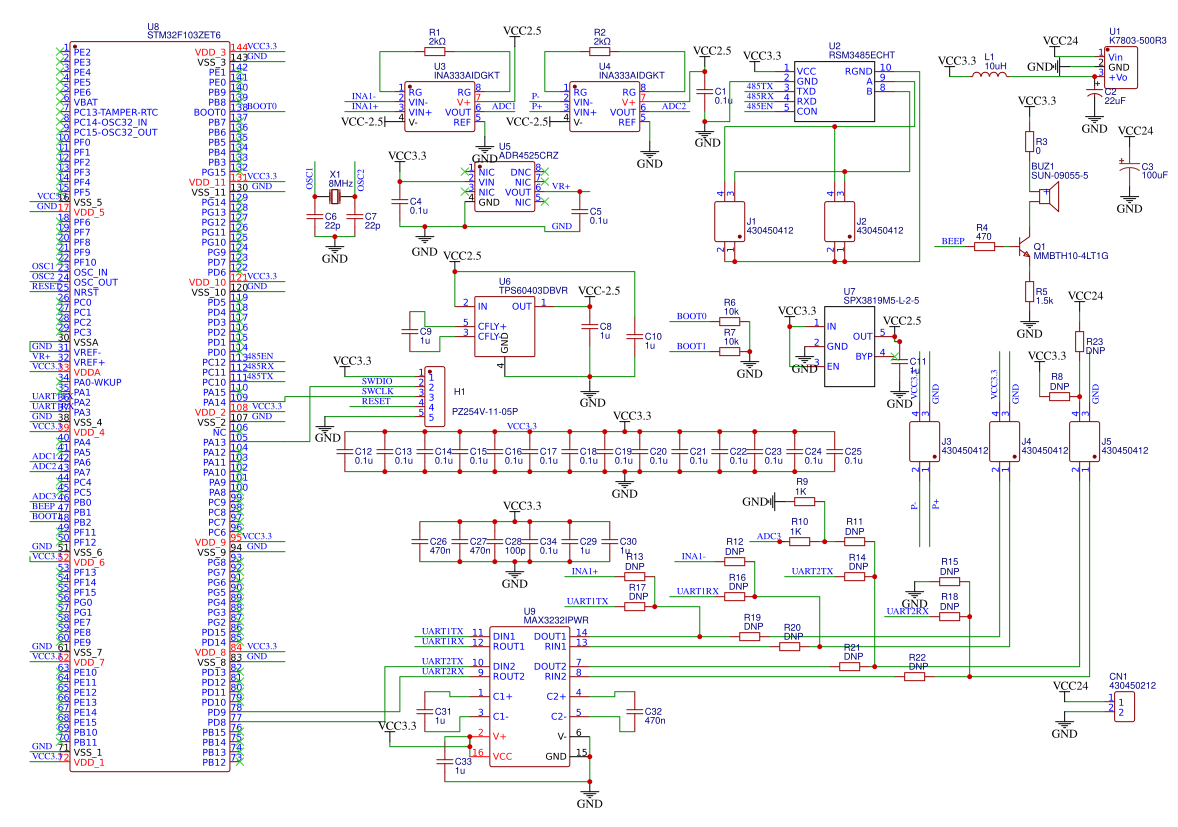Select the R23 DNP resistor symbol

coord(1080,342)
